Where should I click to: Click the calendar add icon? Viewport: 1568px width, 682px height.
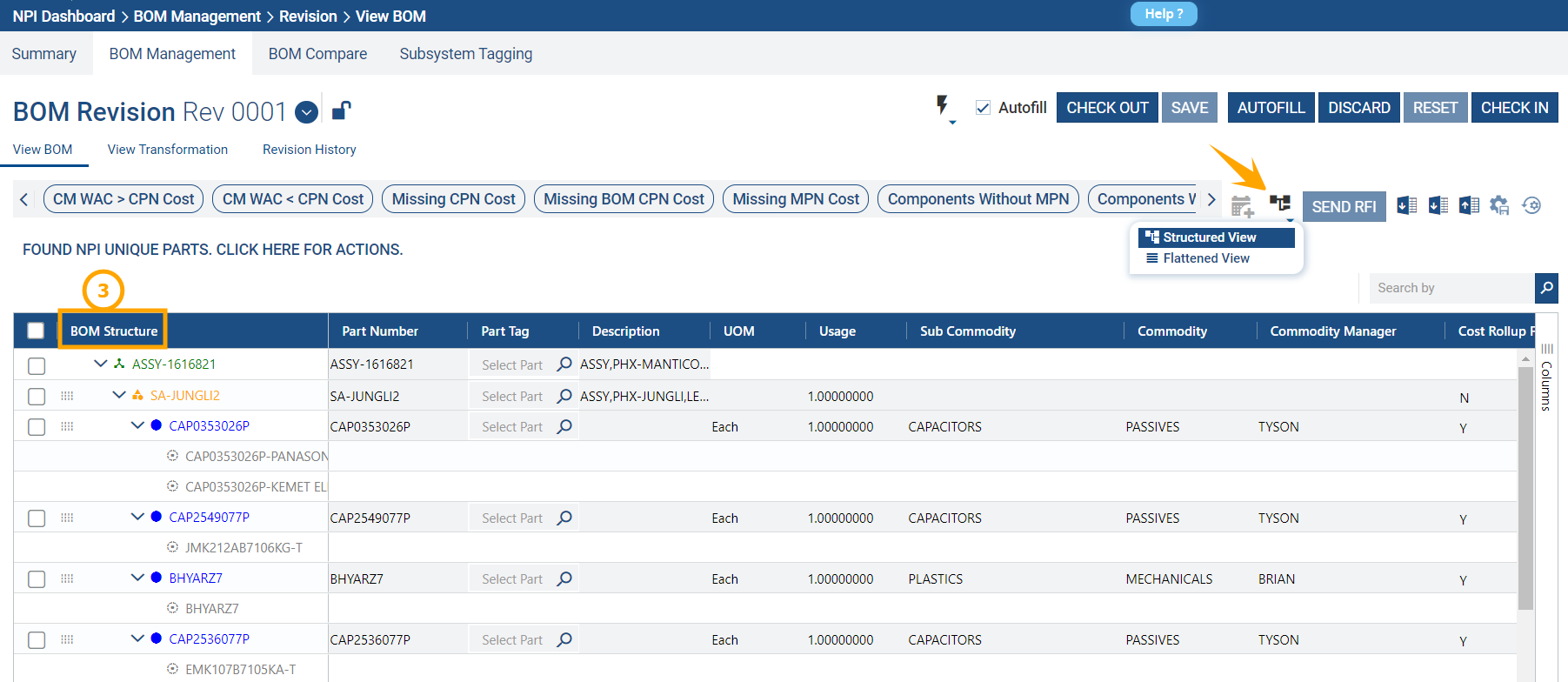click(x=1241, y=206)
